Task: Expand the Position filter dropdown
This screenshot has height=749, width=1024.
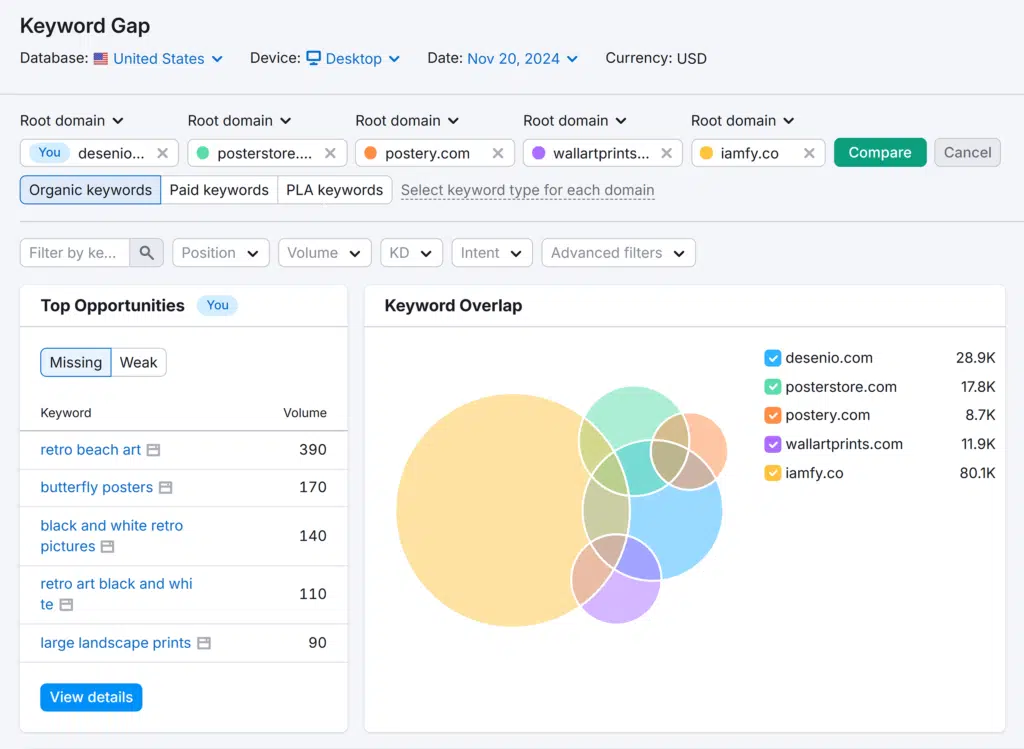Action: [x=220, y=253]
